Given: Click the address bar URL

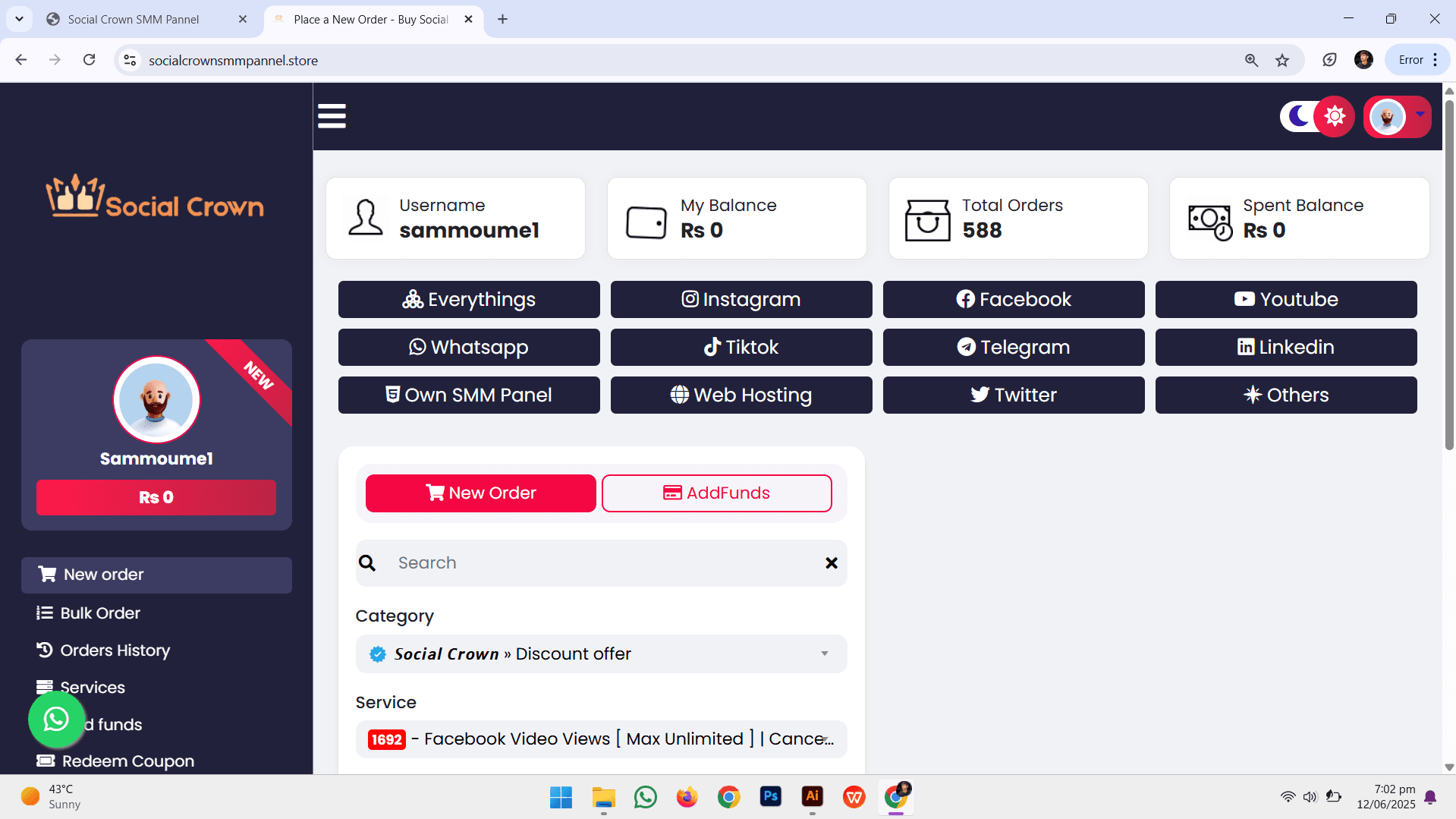Looking at the screenshot, I should [233, 61].
